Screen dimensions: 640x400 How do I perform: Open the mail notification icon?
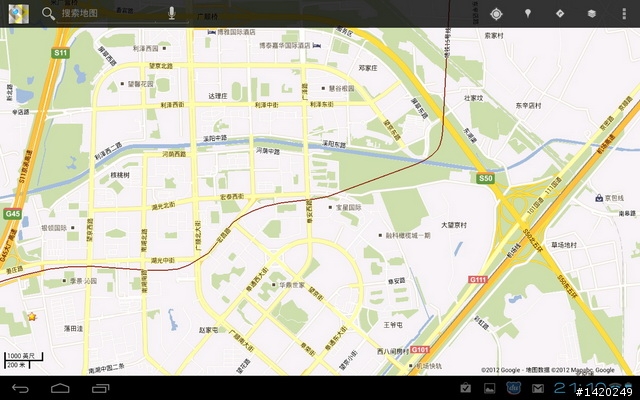point(538,389)
